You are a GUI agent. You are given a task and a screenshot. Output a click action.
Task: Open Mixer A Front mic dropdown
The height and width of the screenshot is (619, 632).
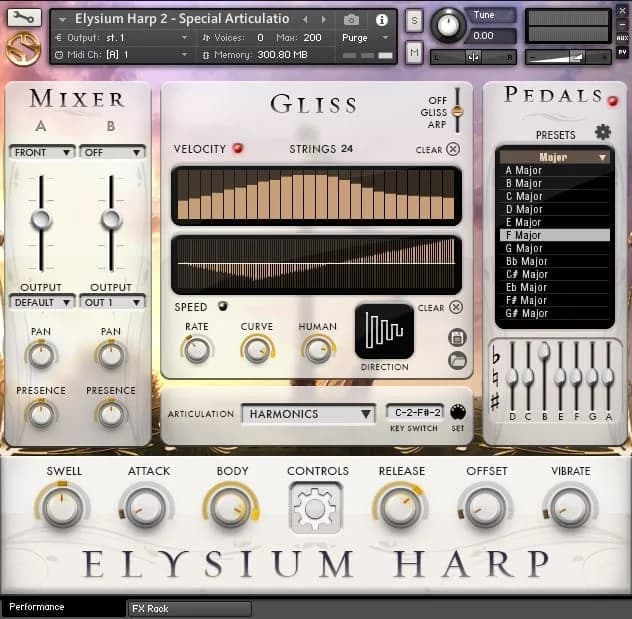42,152
